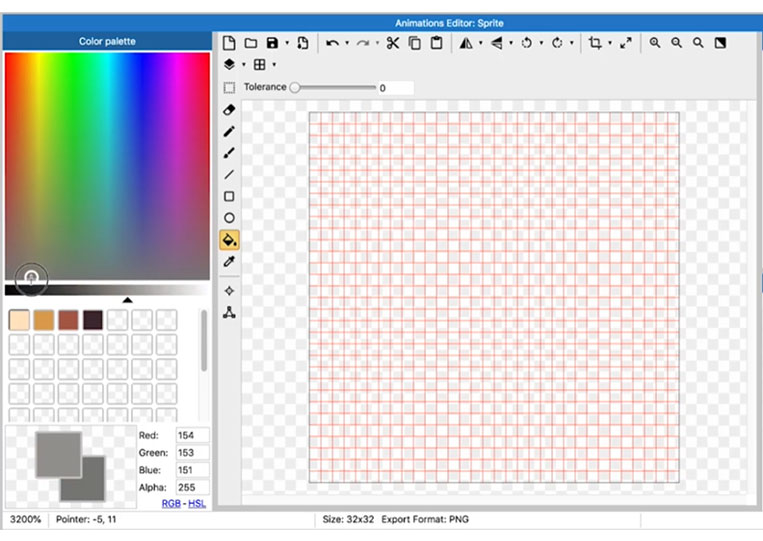Screen dimensions: 763x541
Task: Select the Line tool
Action: point(229,174)
